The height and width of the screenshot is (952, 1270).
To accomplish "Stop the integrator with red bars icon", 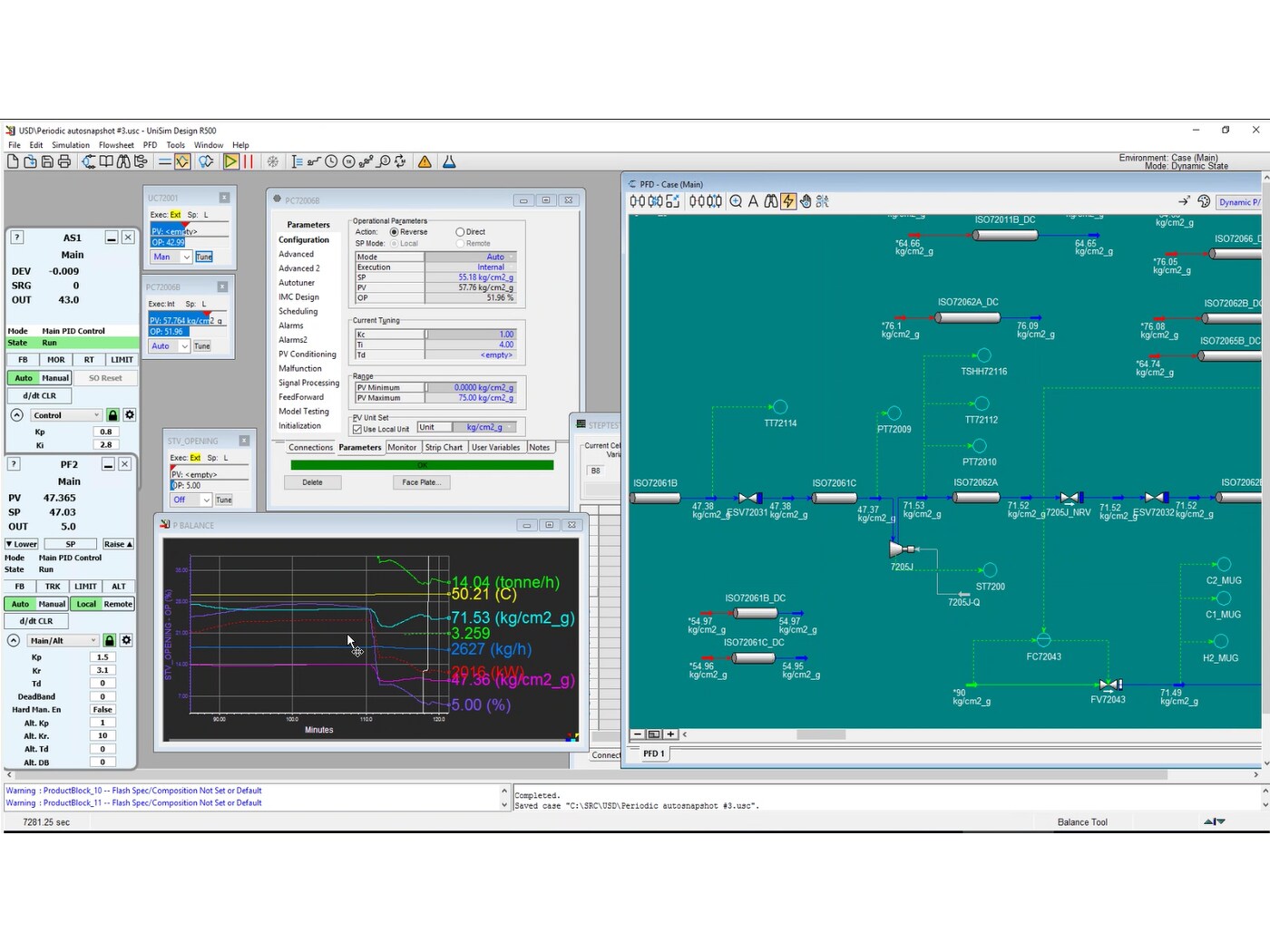I will 248,161.
